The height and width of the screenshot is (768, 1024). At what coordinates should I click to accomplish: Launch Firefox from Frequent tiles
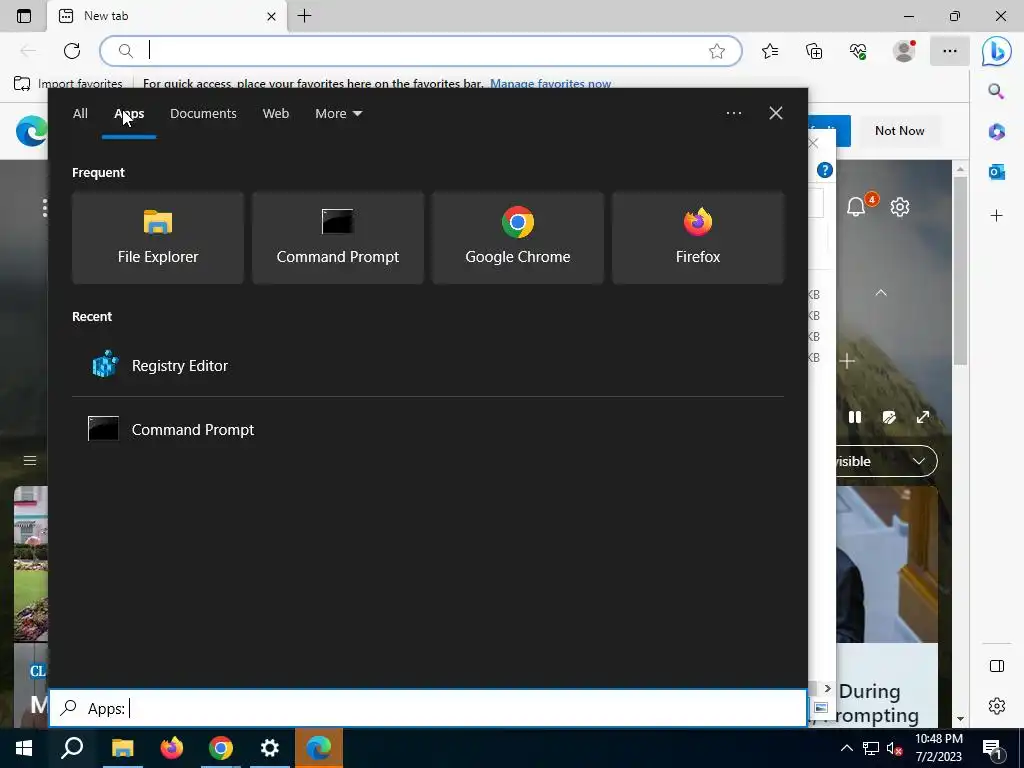(x=698, y=238)
